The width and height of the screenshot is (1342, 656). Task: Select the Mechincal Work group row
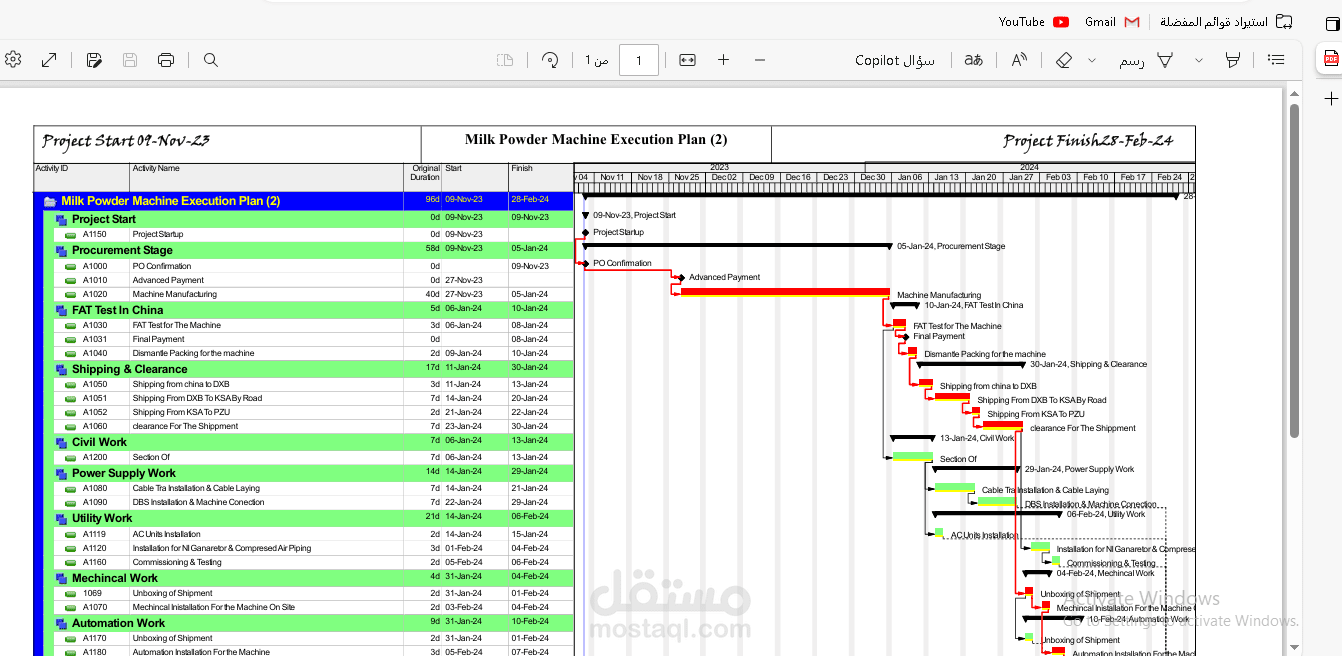pos(312,578)
